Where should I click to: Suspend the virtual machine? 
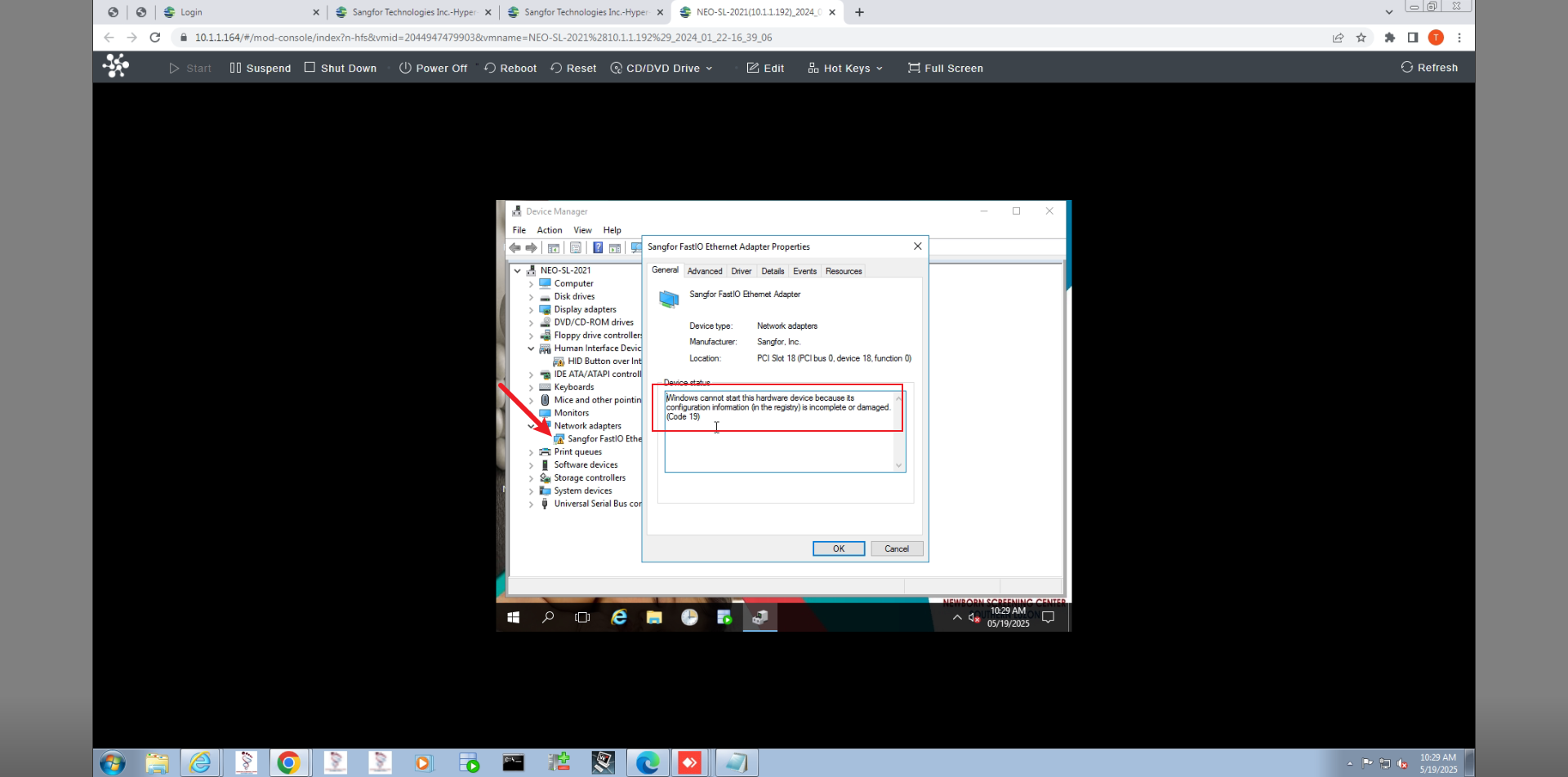point(261,68)
